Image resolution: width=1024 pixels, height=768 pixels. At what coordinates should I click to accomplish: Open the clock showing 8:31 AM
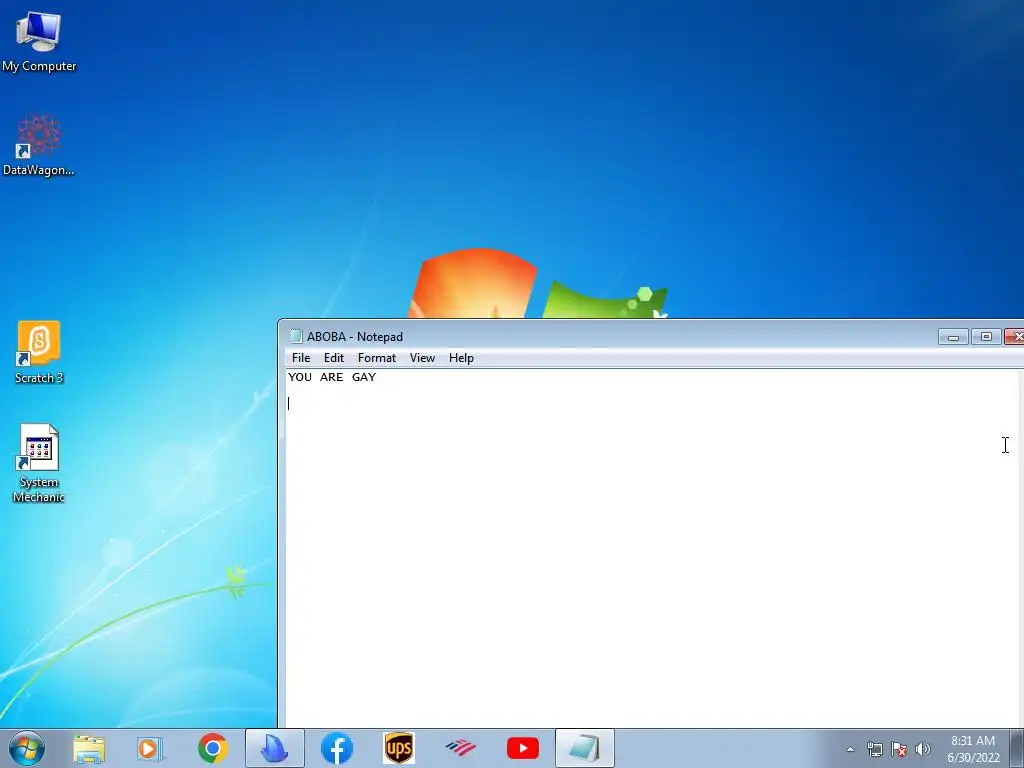coord(973,749)
